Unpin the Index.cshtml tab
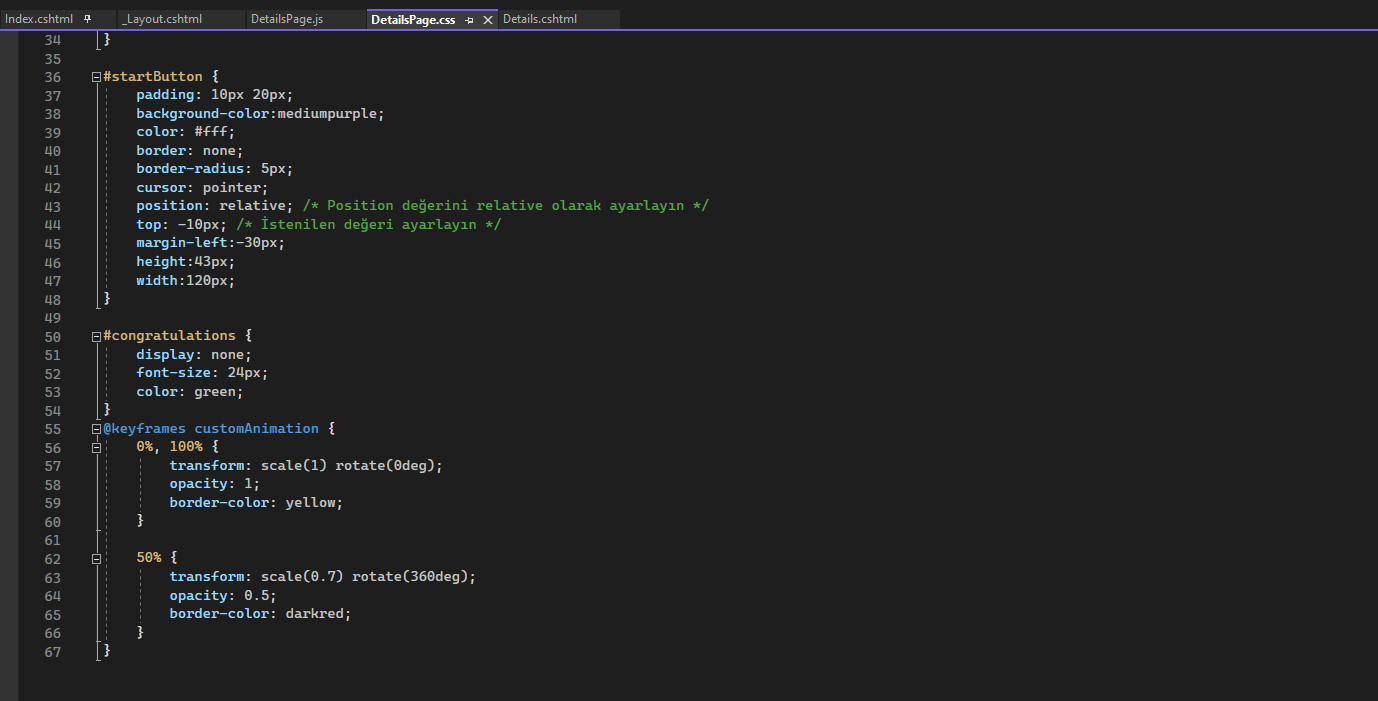This screenshot has width=1378, height=701. [88, 17]
